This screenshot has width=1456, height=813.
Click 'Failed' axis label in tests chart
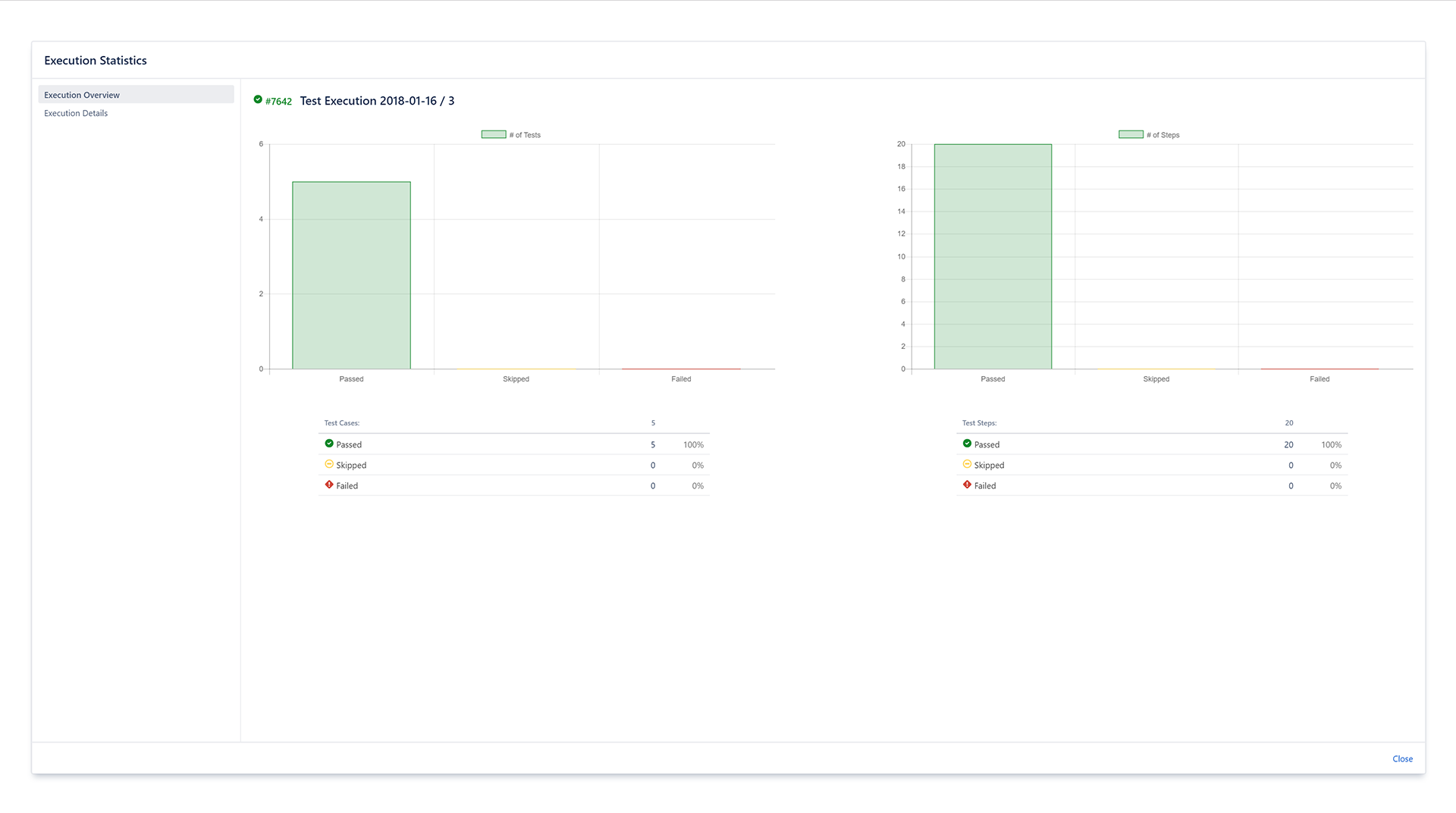pyautogui.click(x=681, y=379)
